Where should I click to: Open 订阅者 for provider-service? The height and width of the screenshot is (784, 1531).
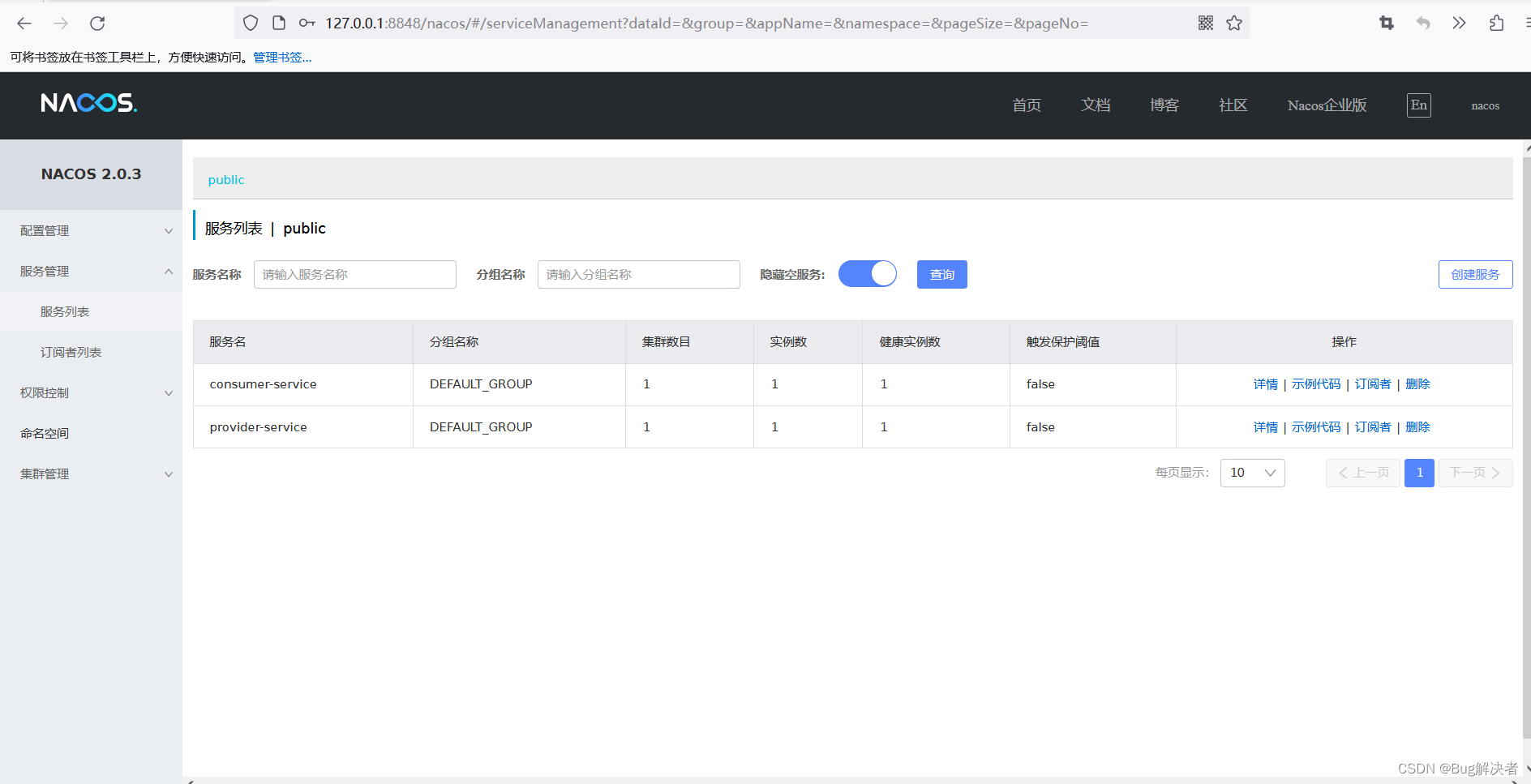coord(1373,427)
